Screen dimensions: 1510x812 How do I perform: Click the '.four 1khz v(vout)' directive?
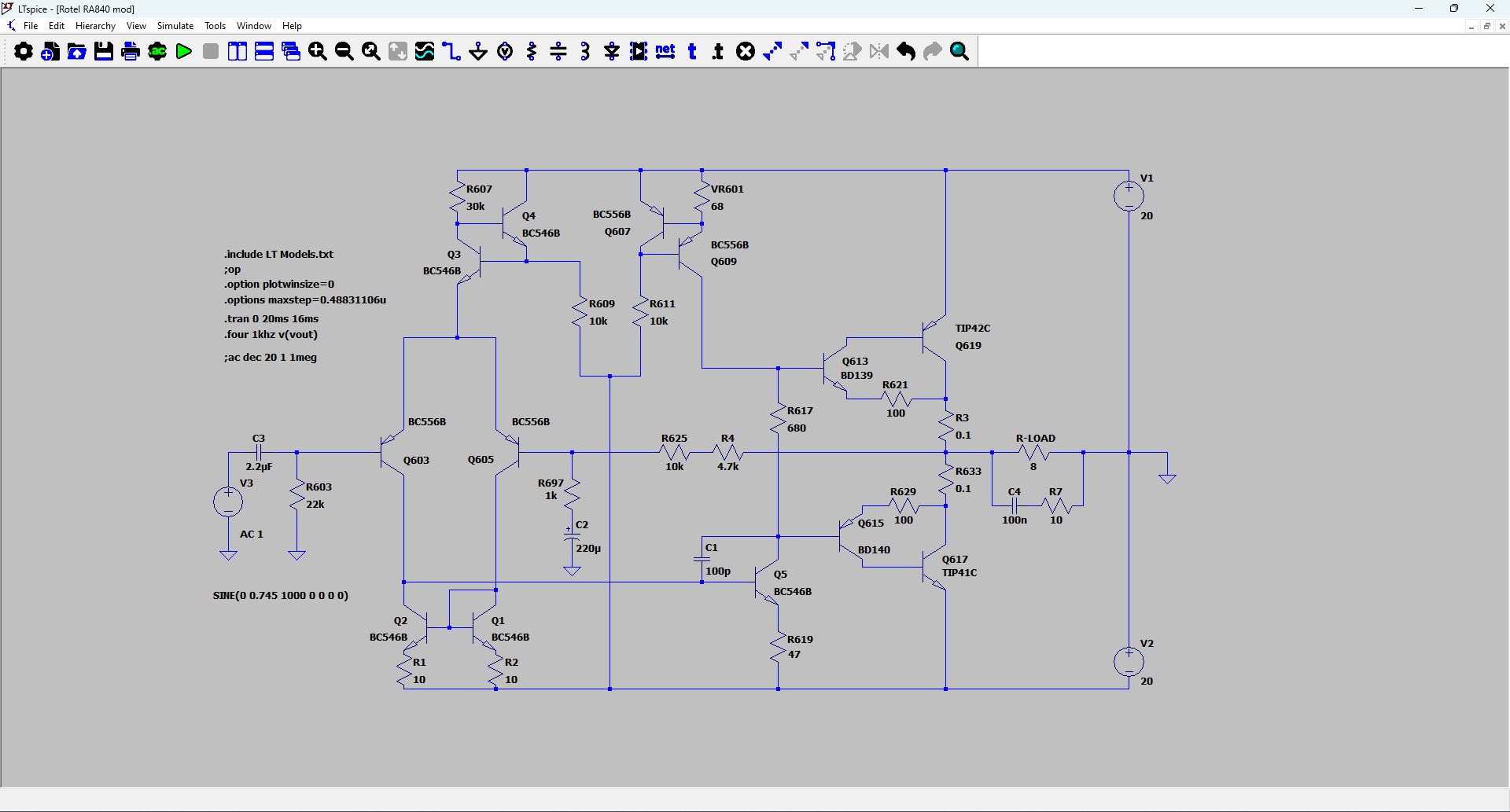pyautogui.click(x=271, y=334)
